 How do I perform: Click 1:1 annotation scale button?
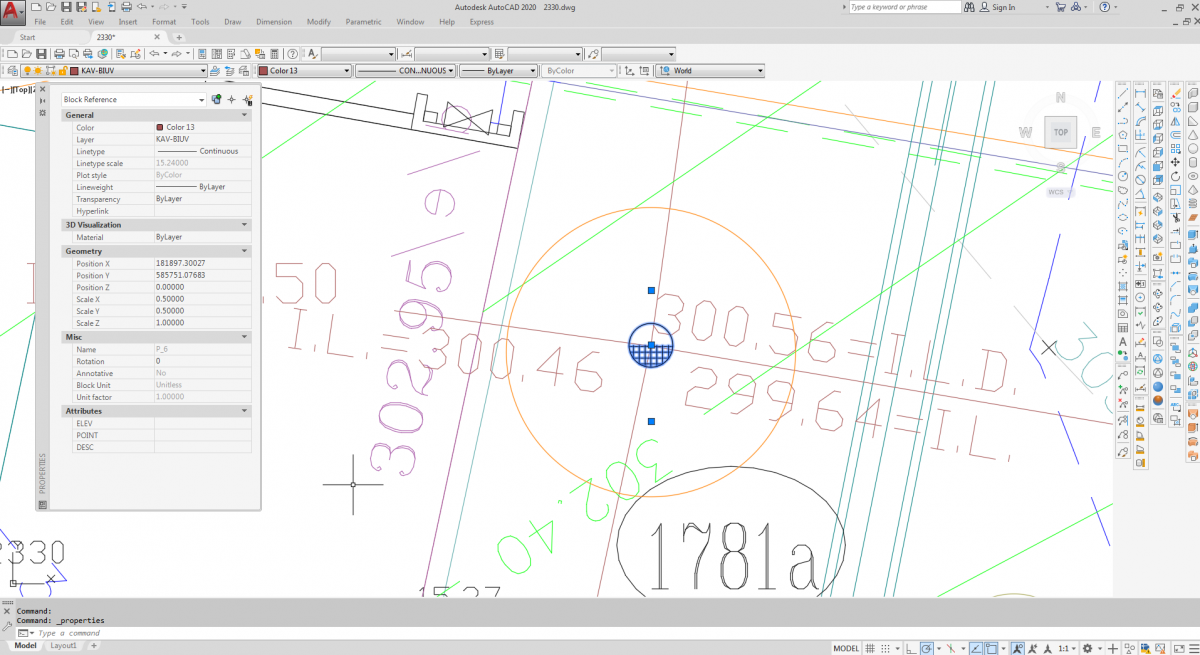1062,647
